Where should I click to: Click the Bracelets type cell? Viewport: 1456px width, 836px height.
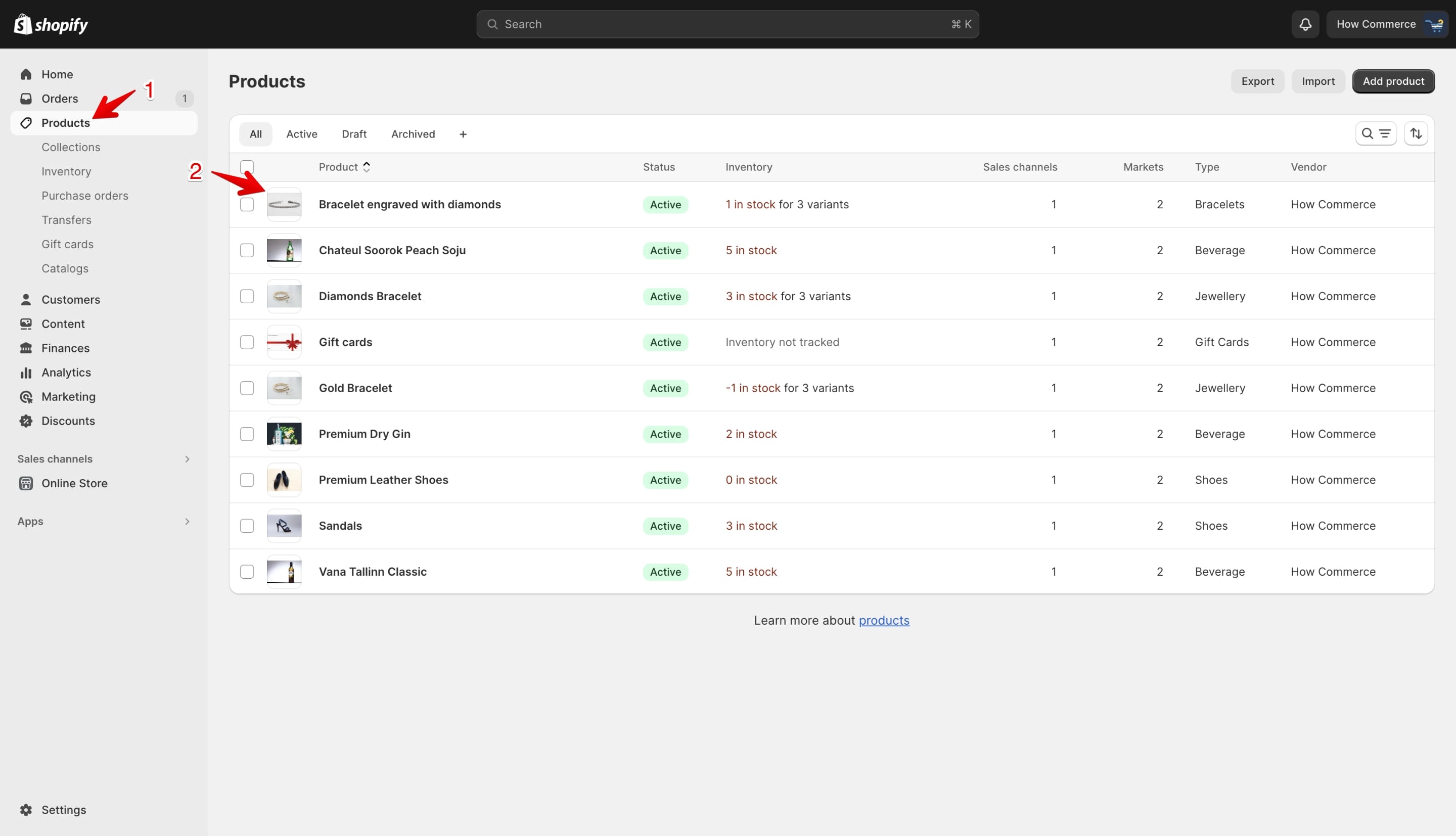tap(1219, 204)
